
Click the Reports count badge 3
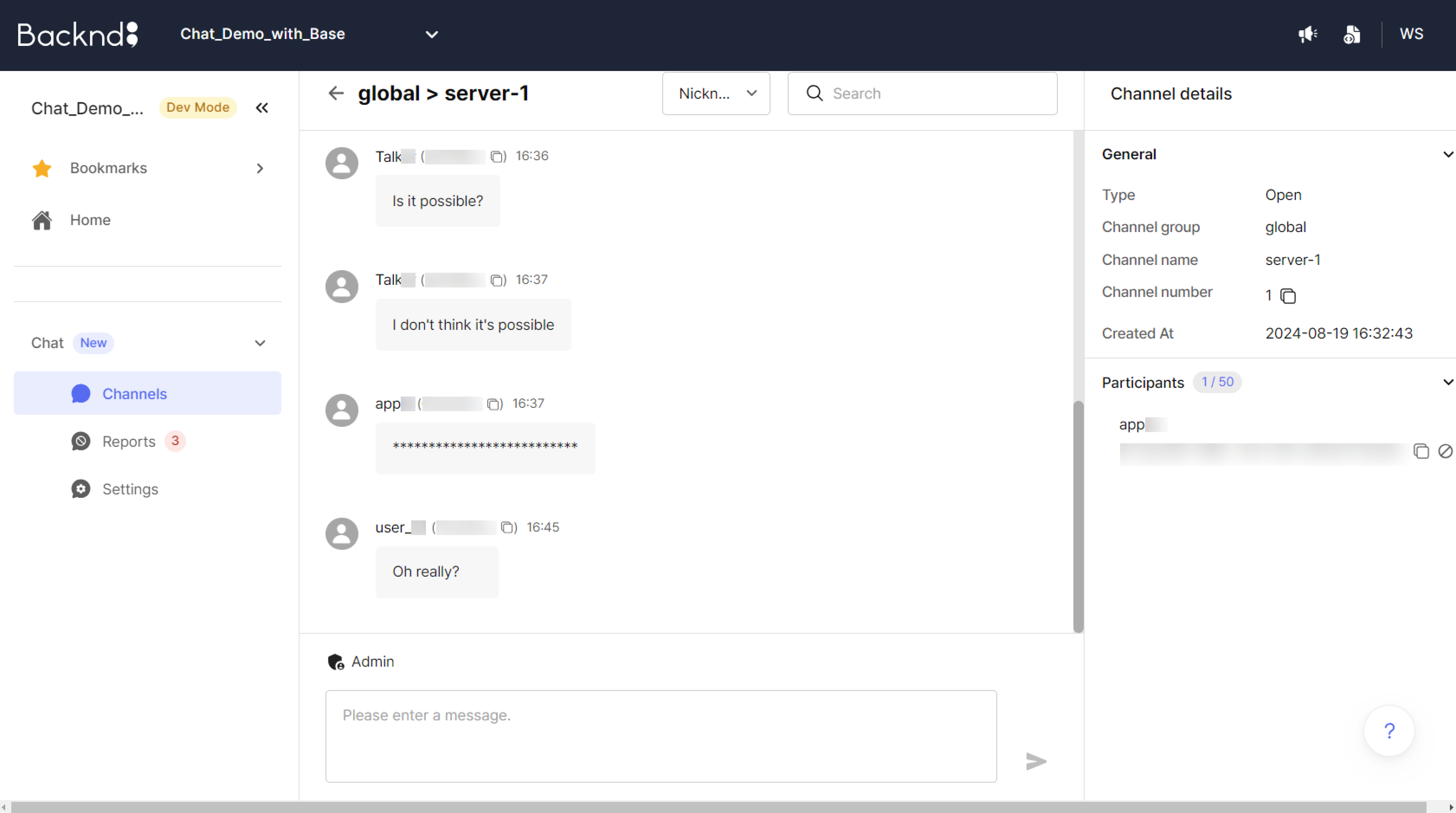coord(175,440)
